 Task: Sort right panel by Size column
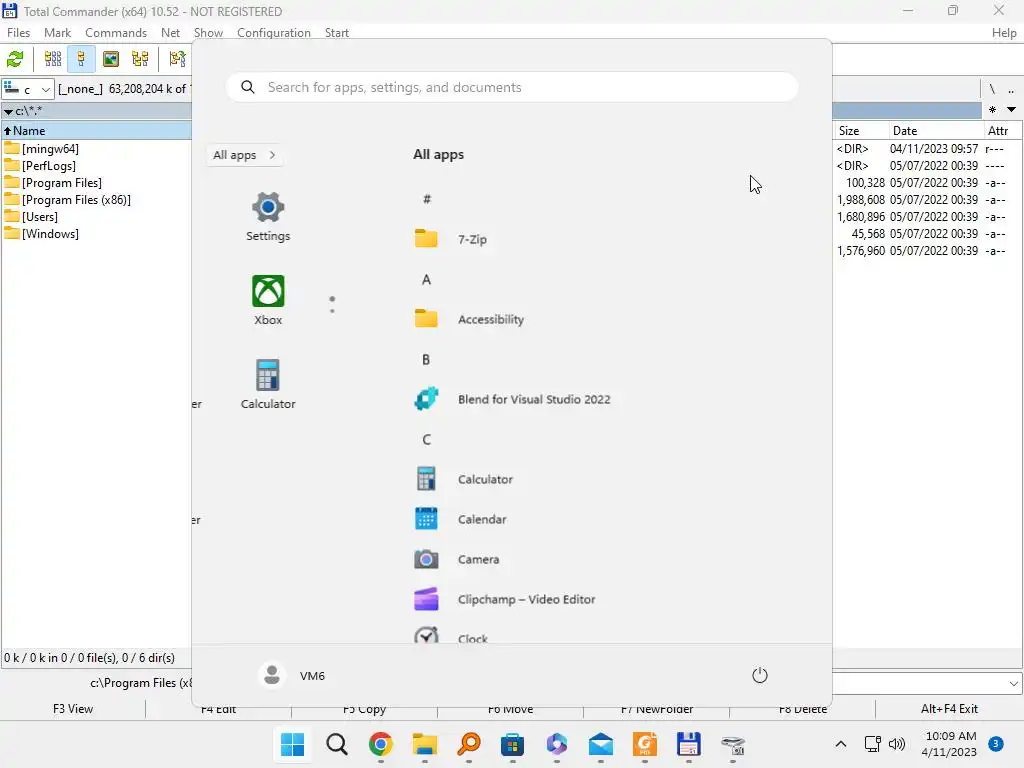click(860, 131)
